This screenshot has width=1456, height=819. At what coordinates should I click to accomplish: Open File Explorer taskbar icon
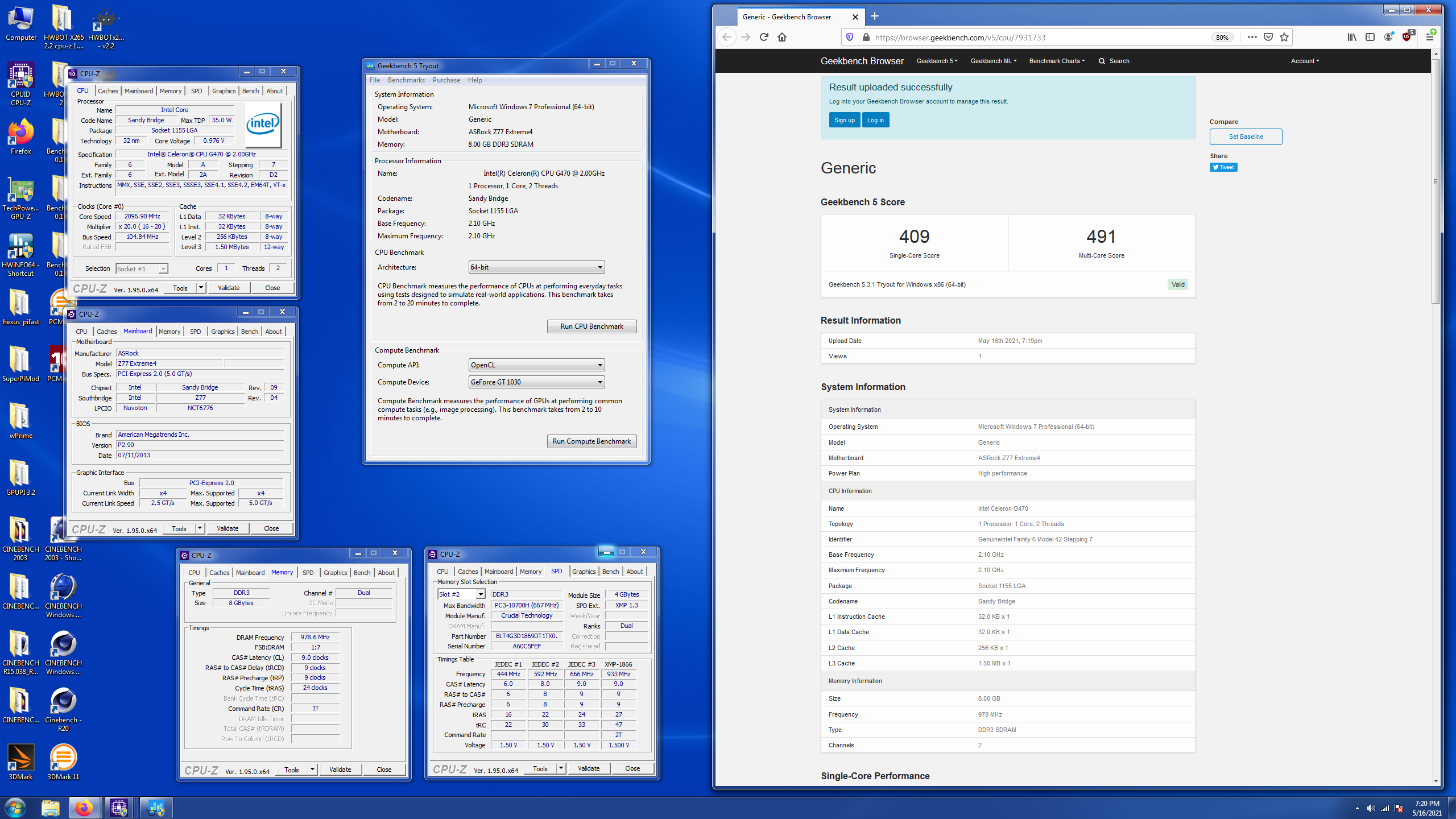point(51,808)
